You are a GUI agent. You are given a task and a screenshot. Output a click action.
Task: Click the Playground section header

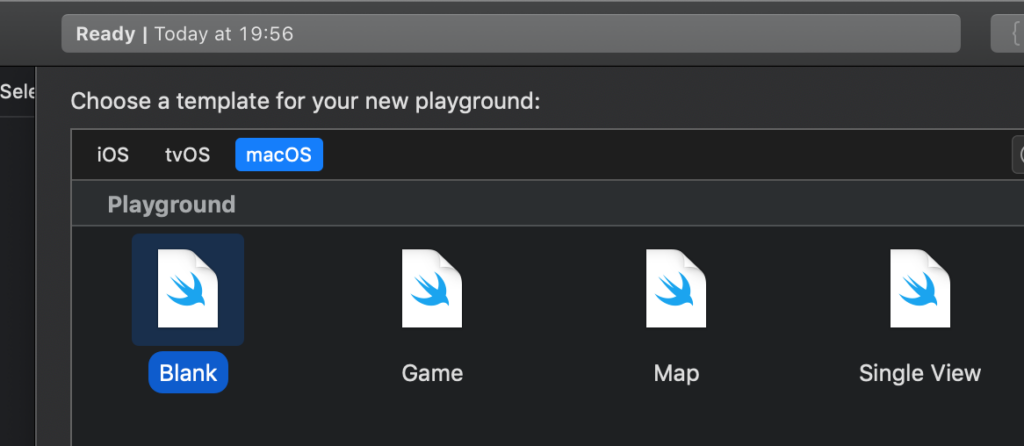click(x=547, y=204)
